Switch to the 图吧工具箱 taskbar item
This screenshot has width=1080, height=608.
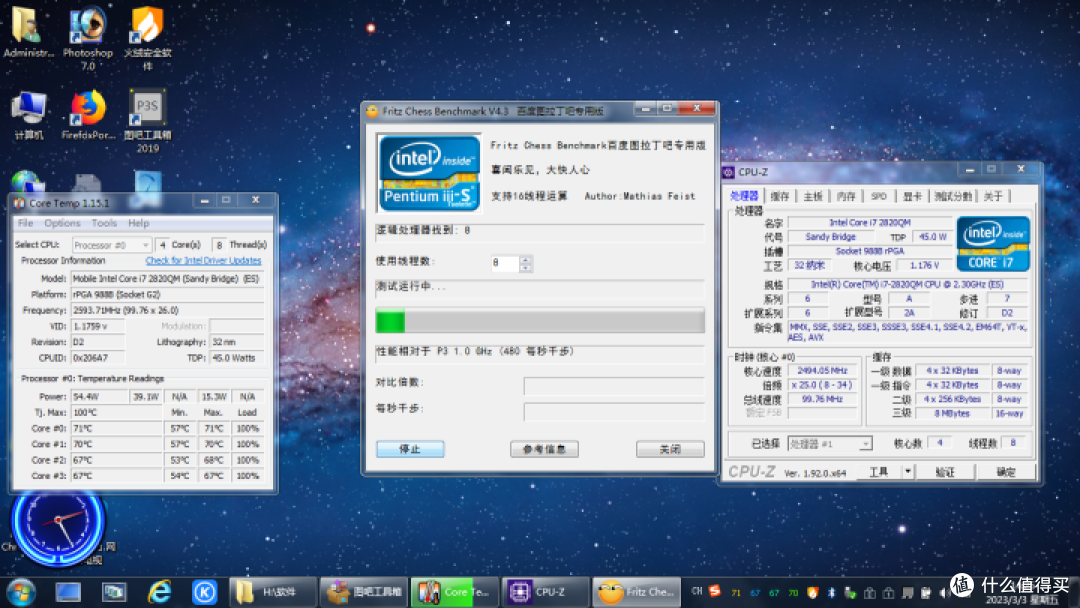pyautogui.click(x=364, y=592)
